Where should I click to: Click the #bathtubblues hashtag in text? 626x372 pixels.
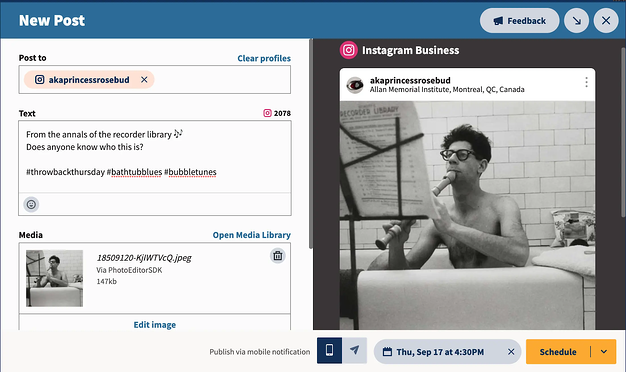coord(134,172)
